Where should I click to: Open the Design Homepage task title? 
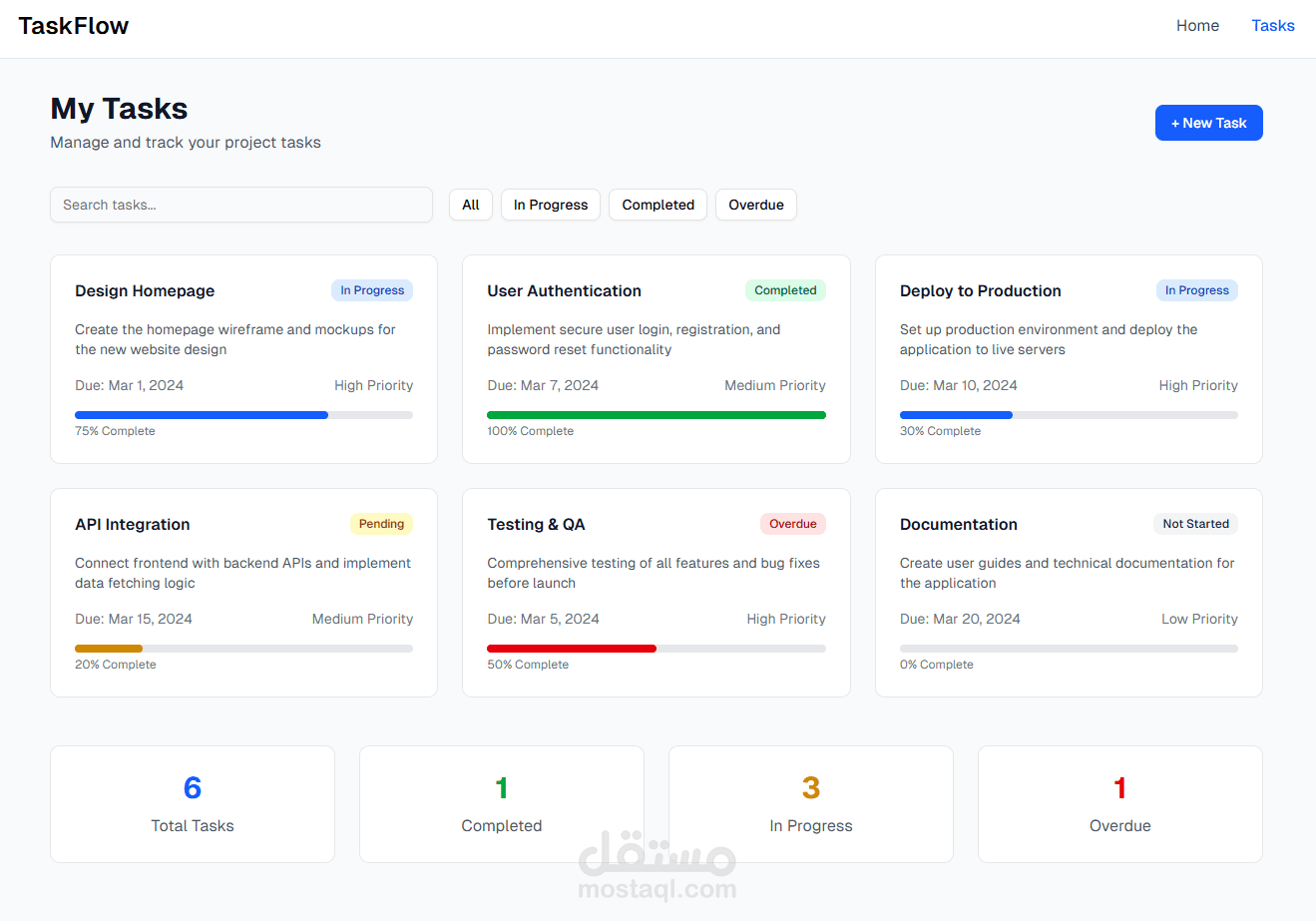pyautogui.click(x=145, y=290)
